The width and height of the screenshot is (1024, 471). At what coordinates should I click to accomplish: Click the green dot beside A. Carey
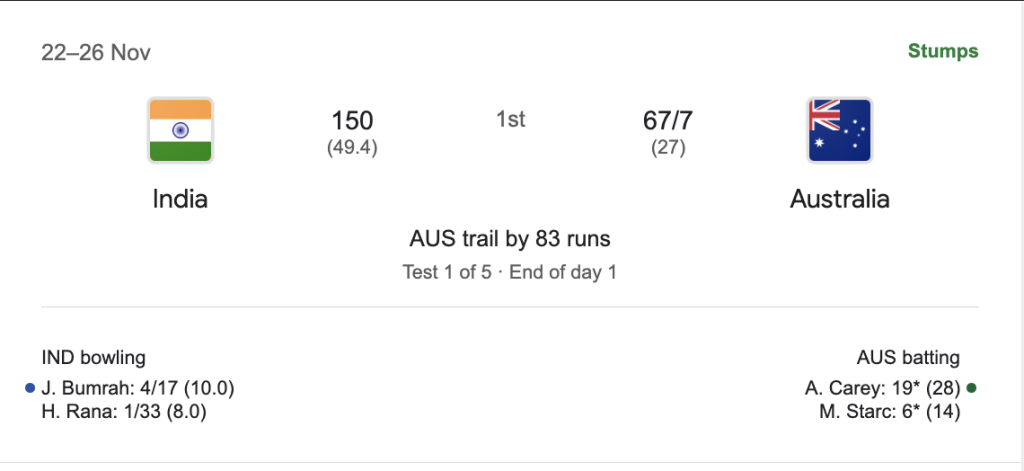click(972, 388)
